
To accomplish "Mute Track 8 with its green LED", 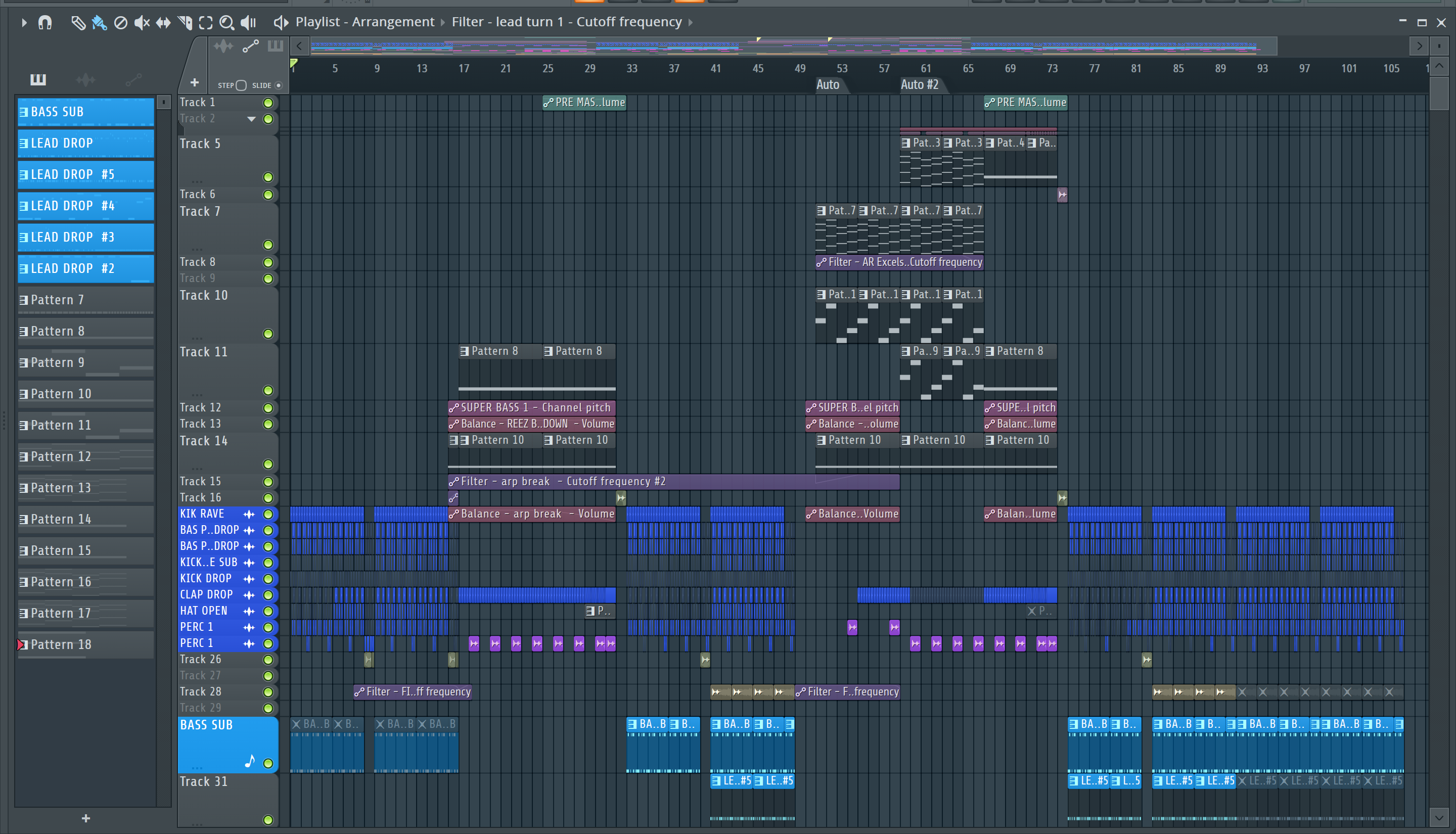I will 267,262.
